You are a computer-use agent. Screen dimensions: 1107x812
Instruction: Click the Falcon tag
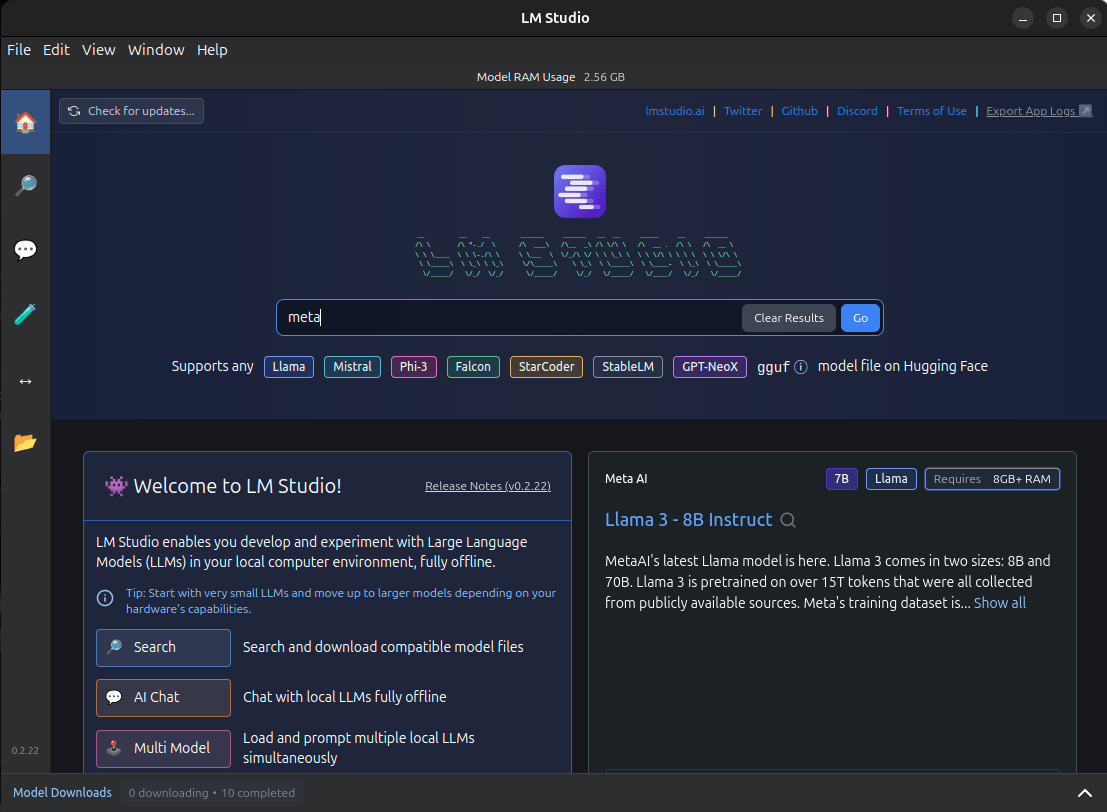pos(473,366)
